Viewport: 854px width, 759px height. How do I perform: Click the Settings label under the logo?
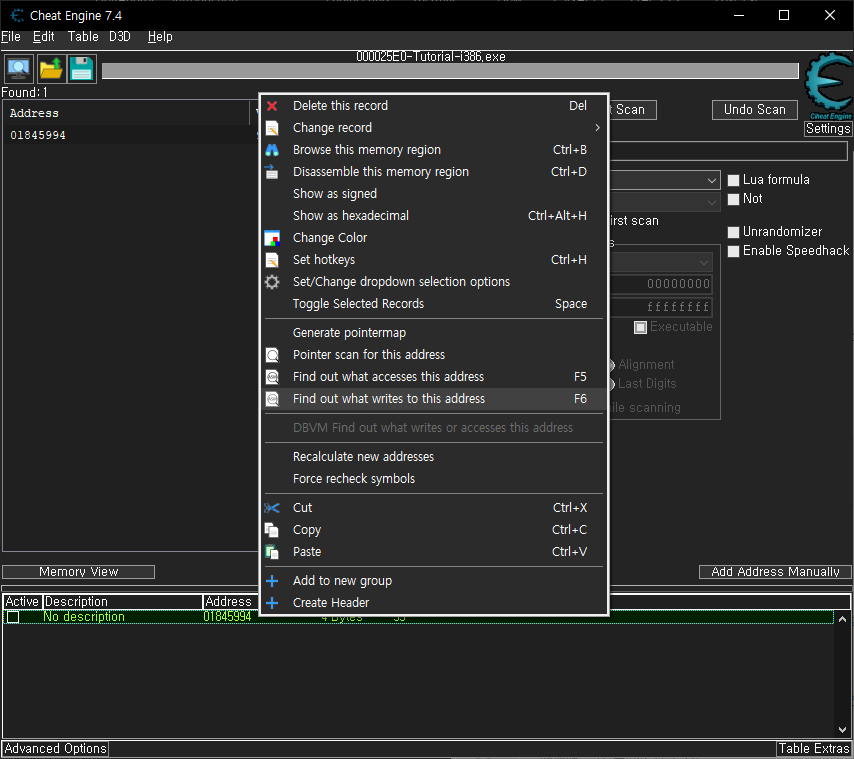click(828, 129)
